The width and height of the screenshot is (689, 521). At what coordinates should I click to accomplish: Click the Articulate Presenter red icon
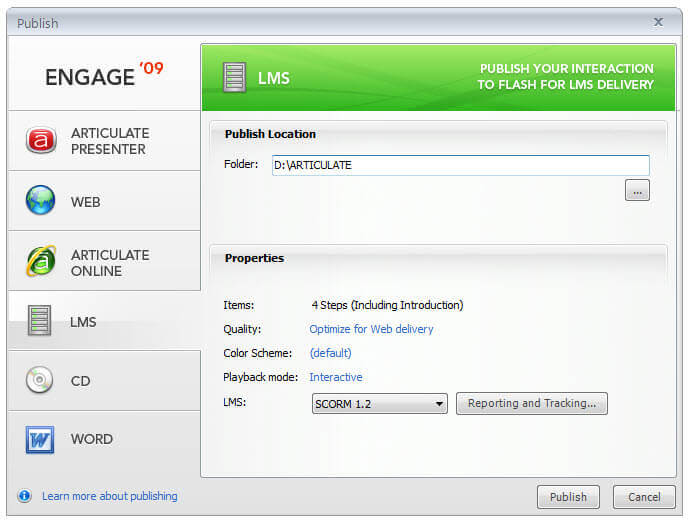click(x=41, y=140)
